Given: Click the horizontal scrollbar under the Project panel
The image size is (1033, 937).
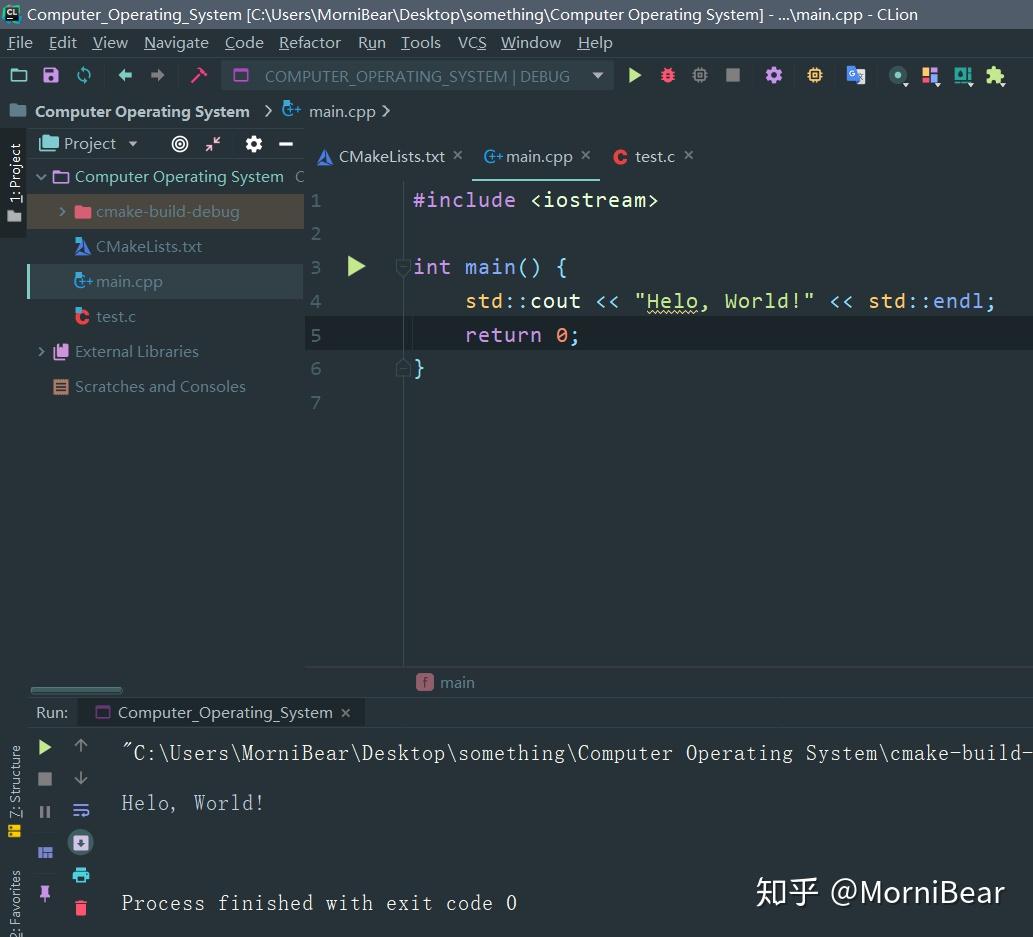Looking at the screenshot, I should point(76,690).
